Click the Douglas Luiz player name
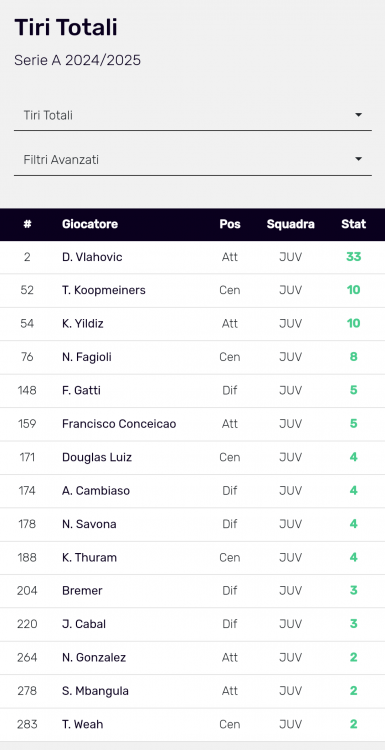This screenshot has width=385, height=750. (97, 457)
